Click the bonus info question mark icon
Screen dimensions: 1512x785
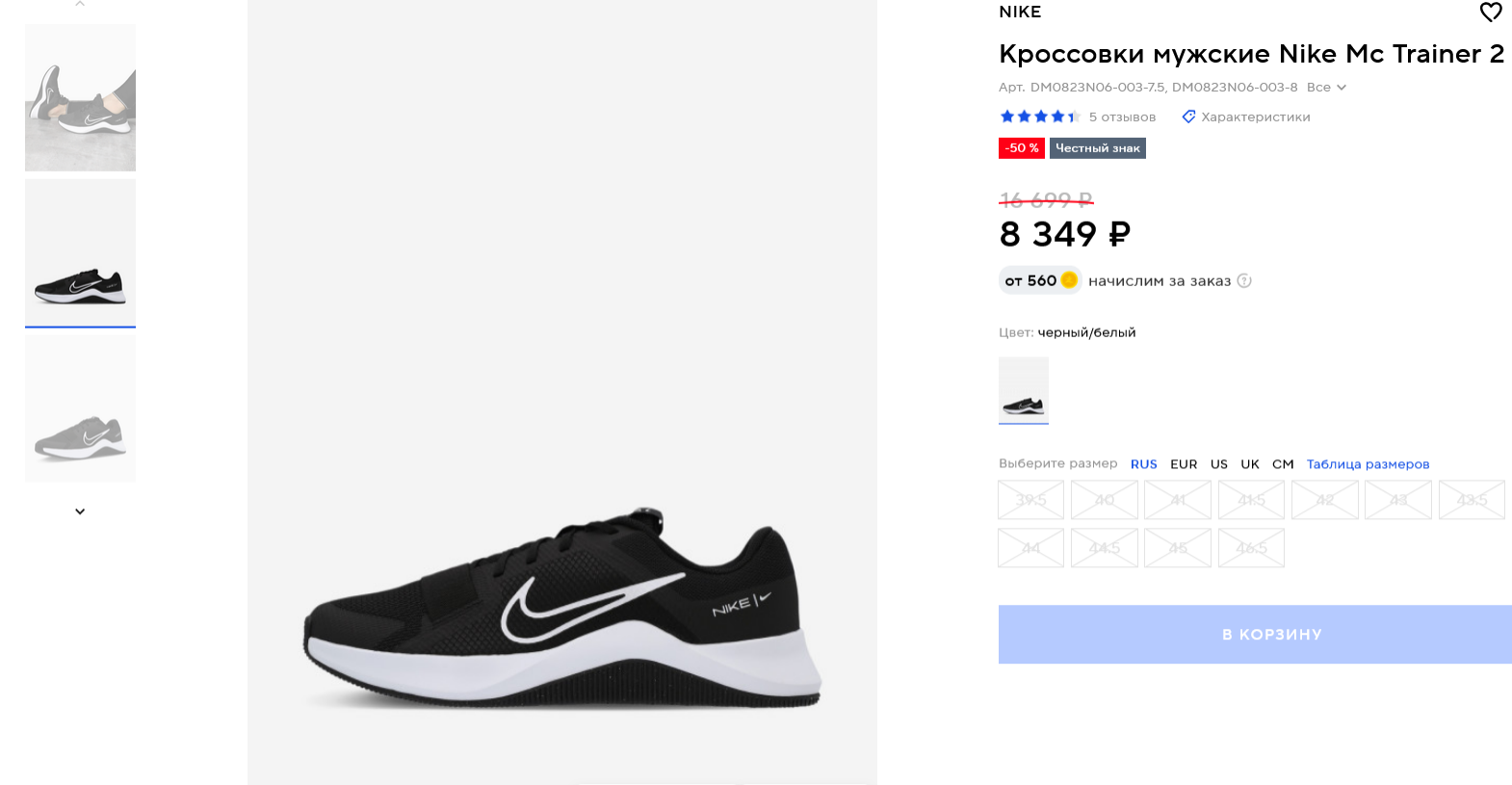[1244, 281]
